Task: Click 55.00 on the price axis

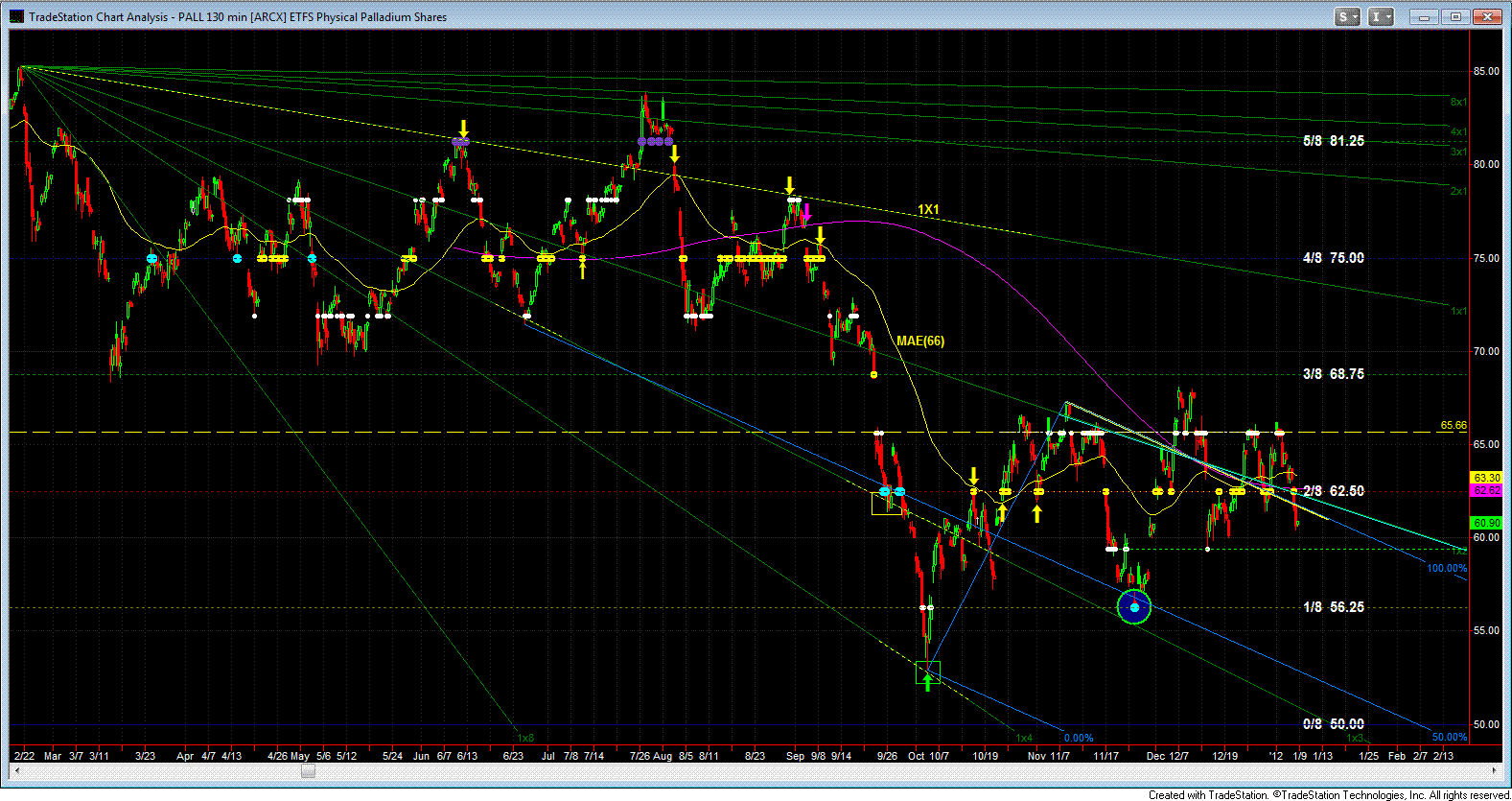Action: (x=1487, y=630)
